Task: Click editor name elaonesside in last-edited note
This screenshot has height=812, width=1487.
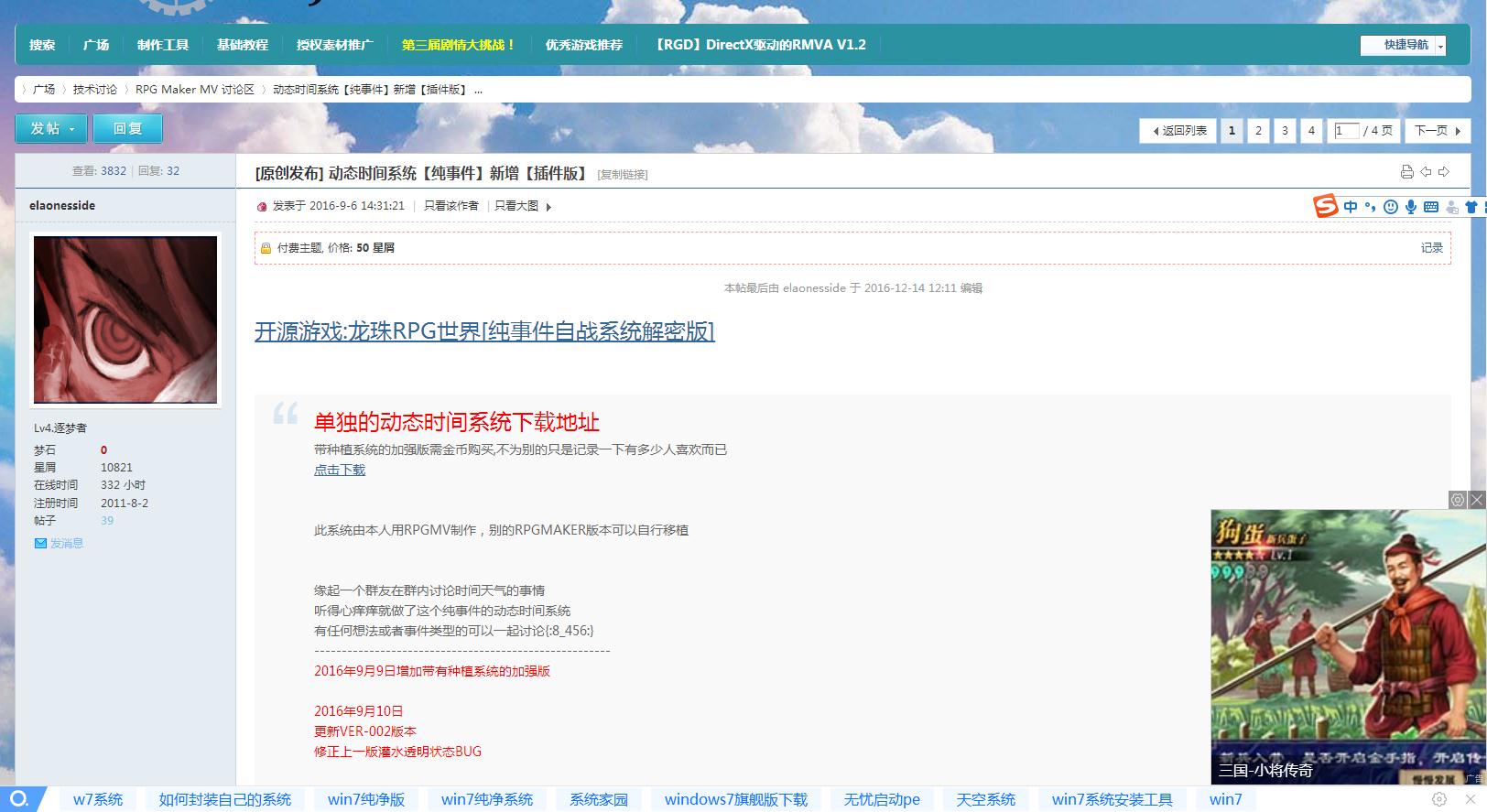Action: 814,288
